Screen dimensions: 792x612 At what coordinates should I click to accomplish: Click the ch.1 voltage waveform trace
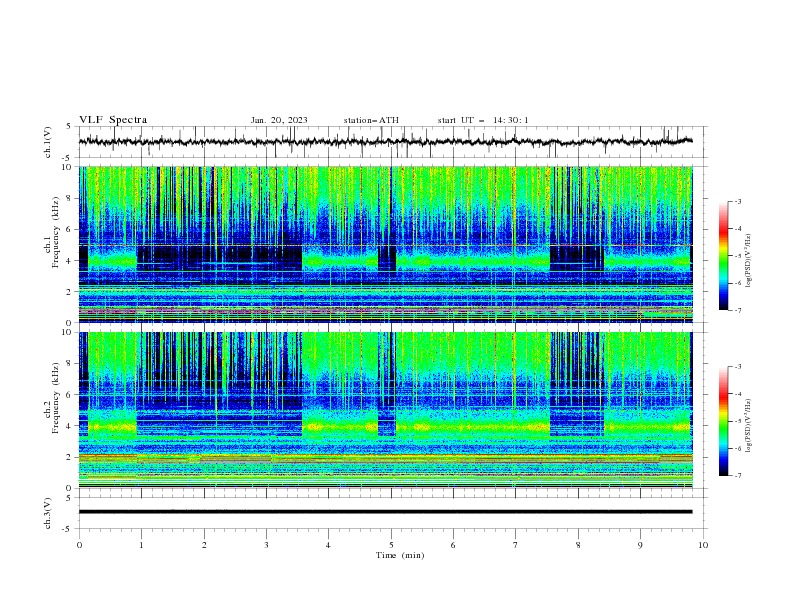click(385, 141)
